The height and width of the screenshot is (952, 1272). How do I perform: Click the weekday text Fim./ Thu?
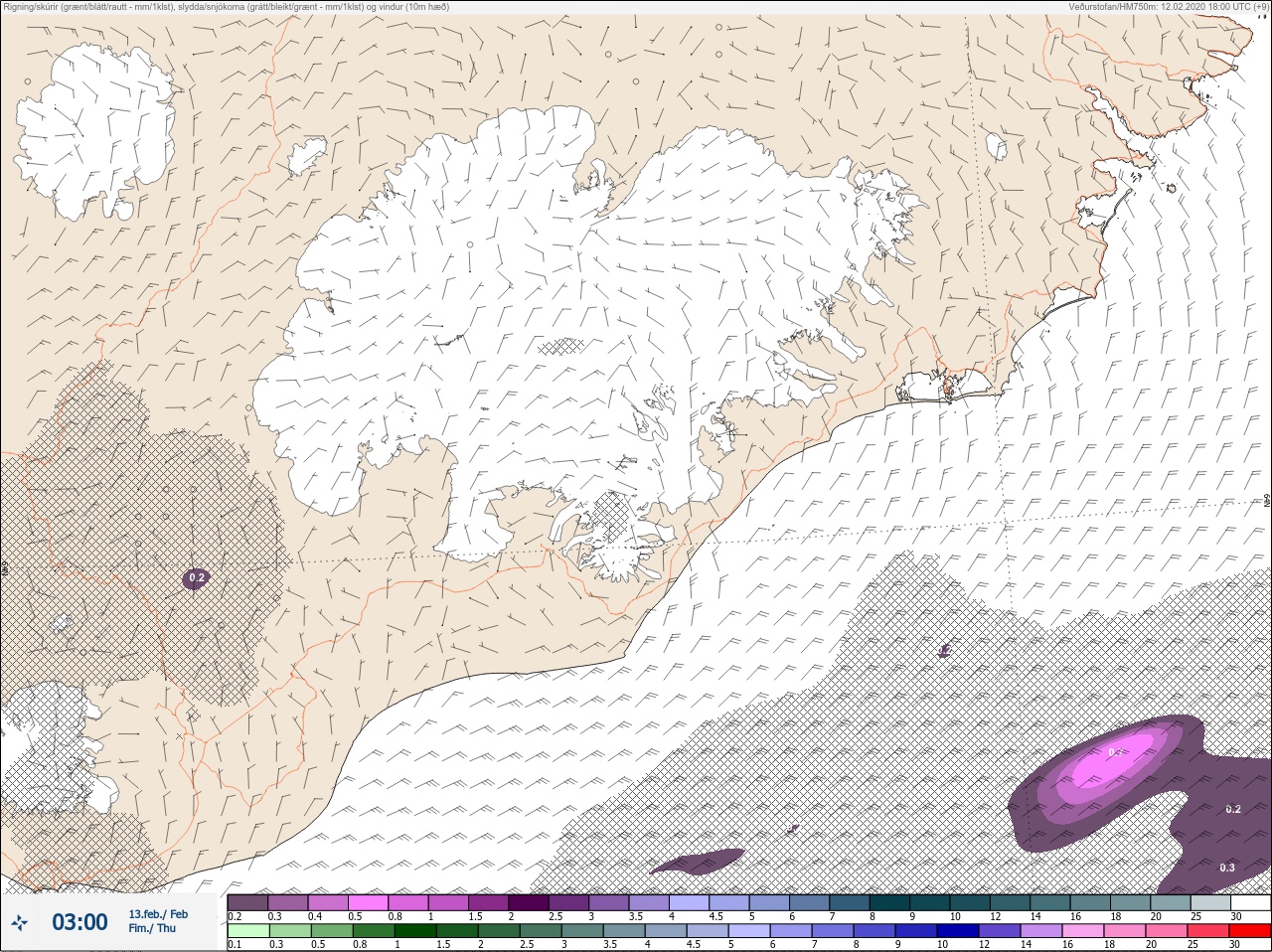(x=152, y=928)
